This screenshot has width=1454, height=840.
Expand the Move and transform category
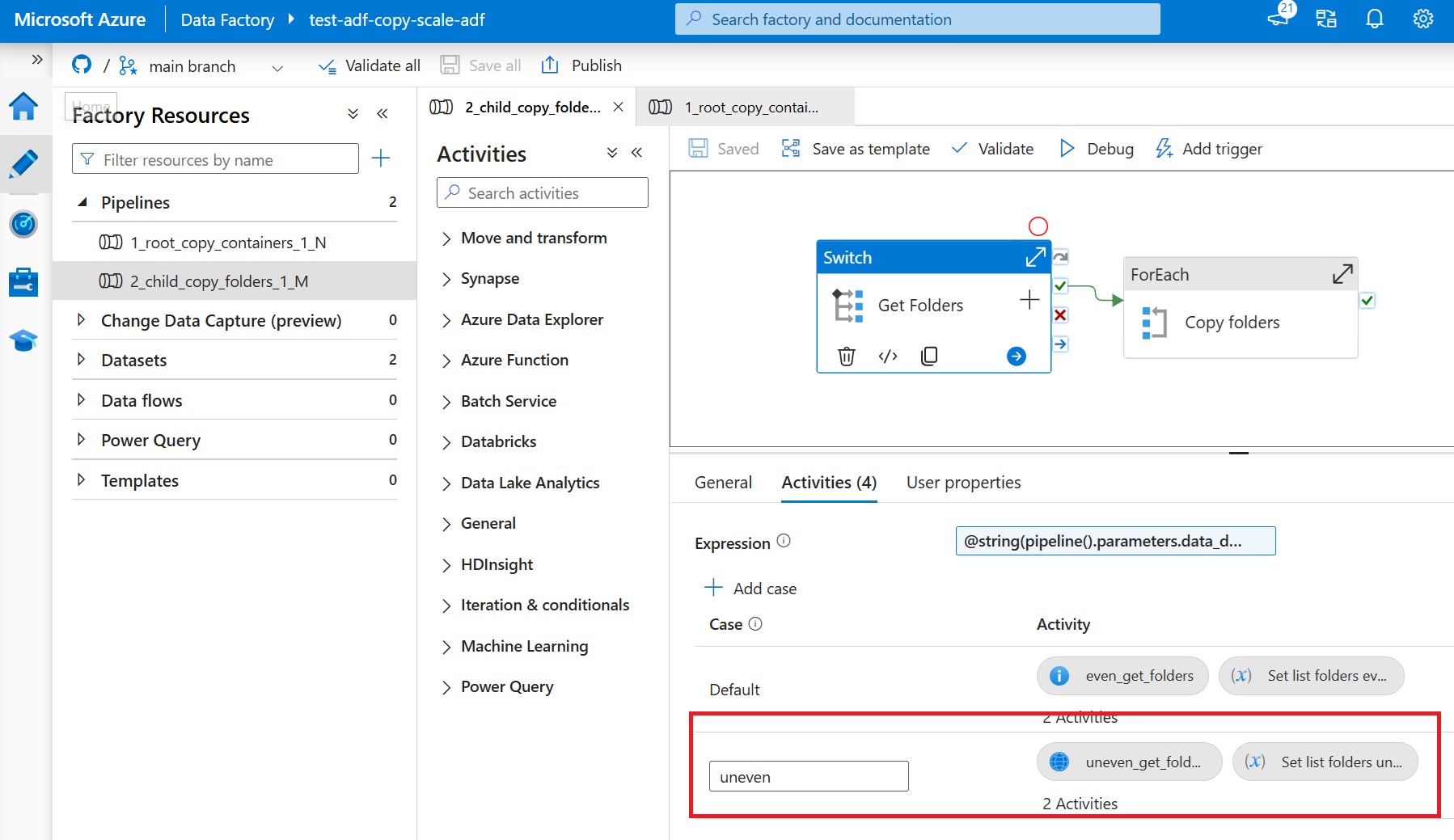(x=446, y=238)
